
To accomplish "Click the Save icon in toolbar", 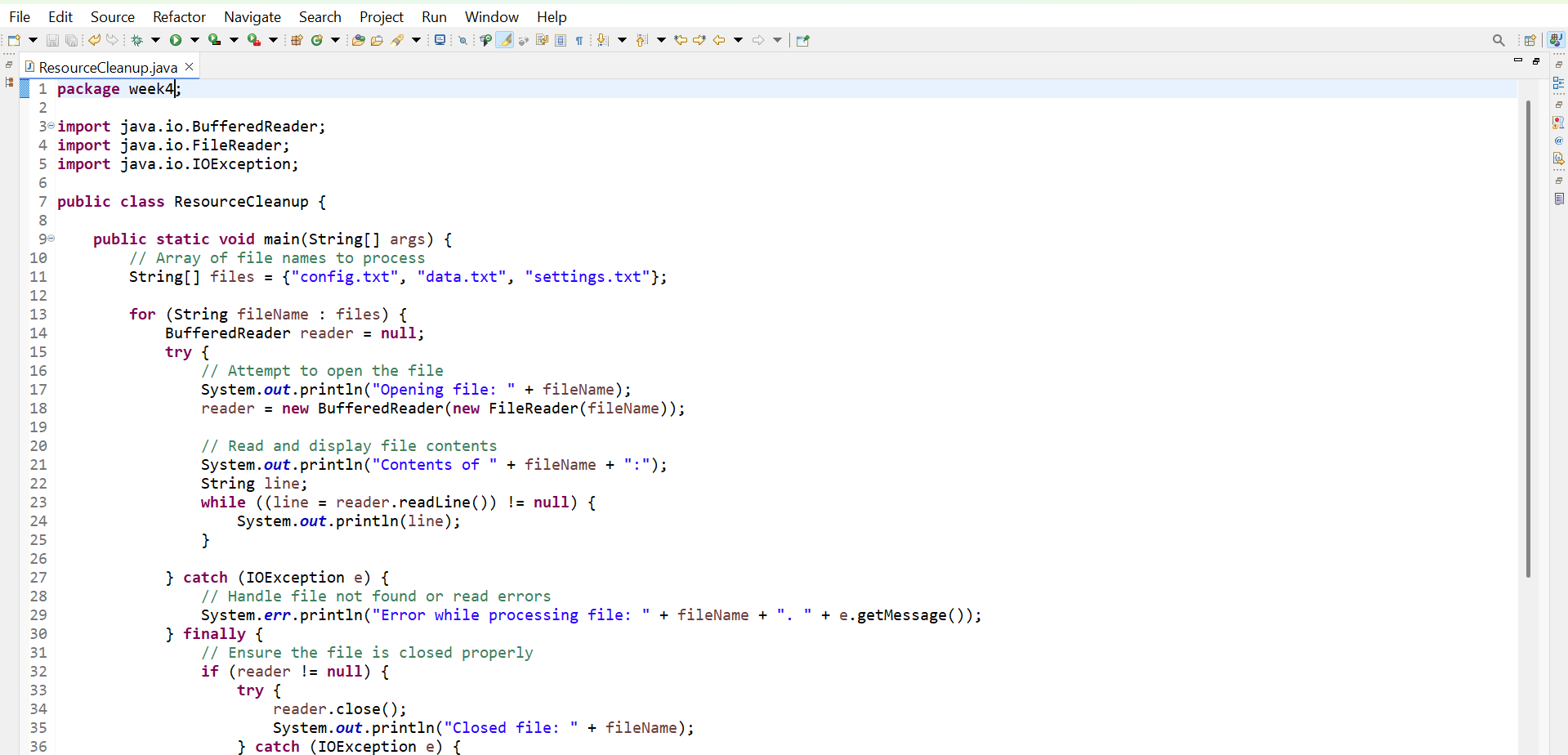I will (52, 40).
